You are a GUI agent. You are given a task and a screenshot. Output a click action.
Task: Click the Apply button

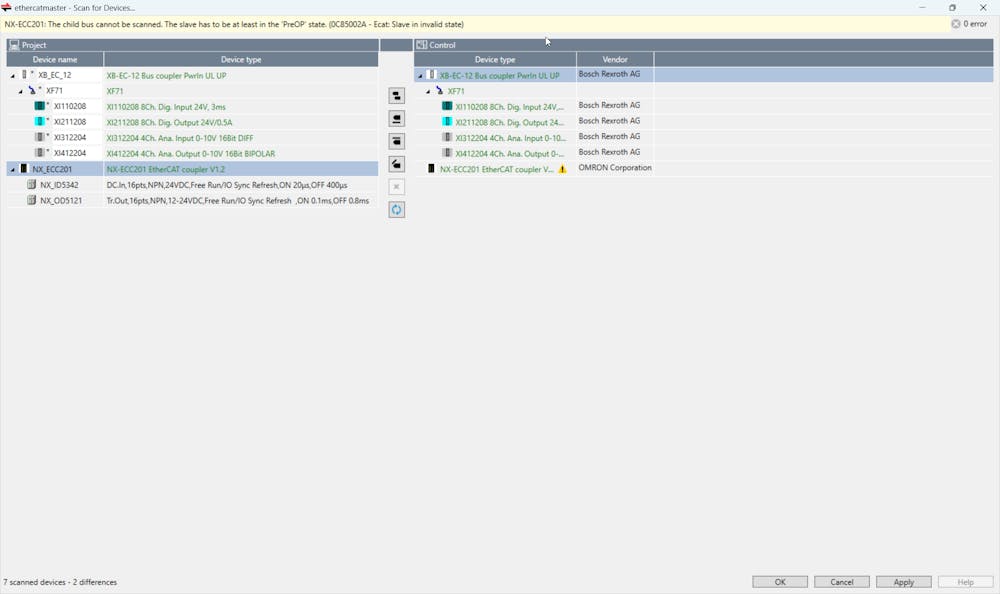coord(903,582)
